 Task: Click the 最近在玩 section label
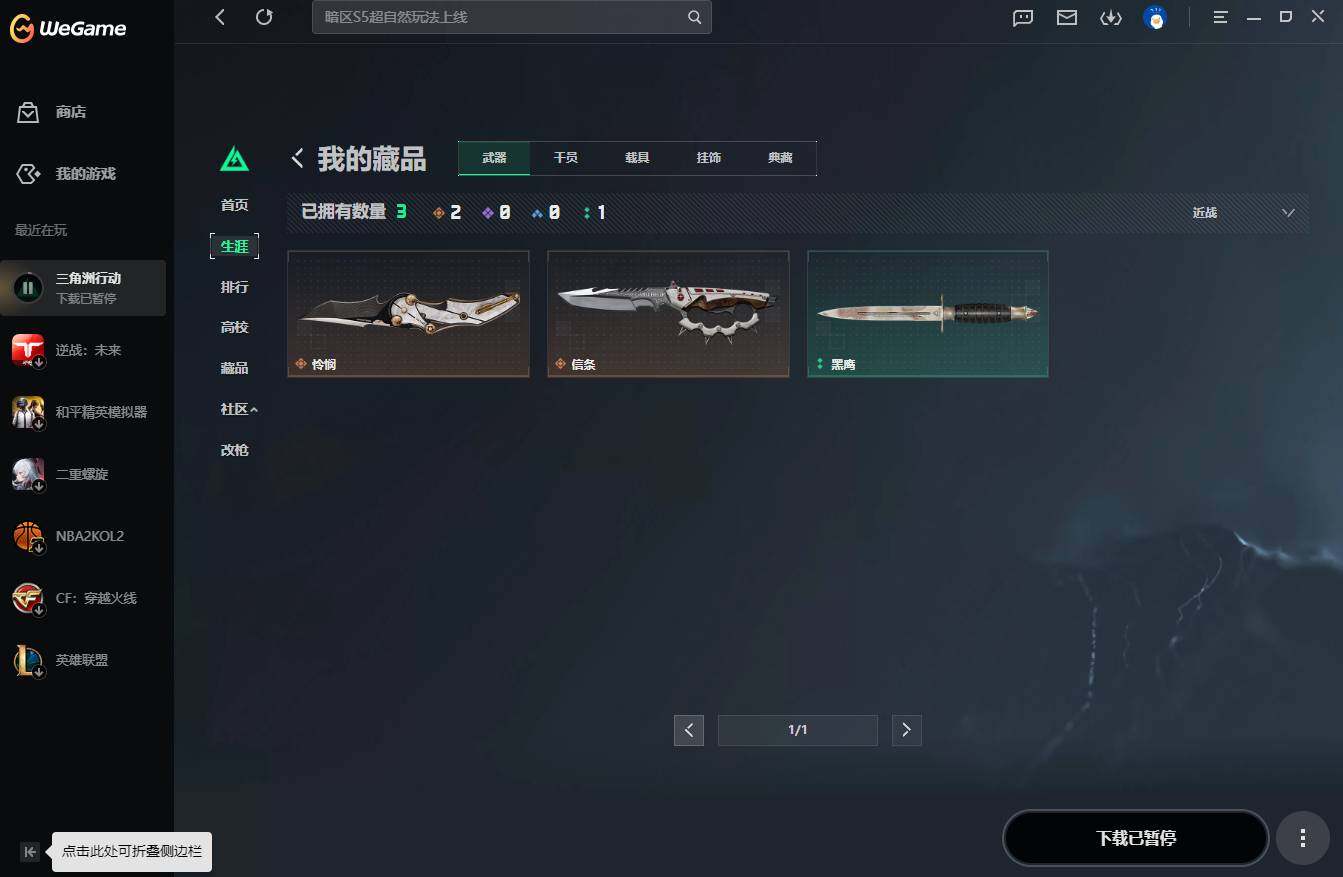[41, 230]
